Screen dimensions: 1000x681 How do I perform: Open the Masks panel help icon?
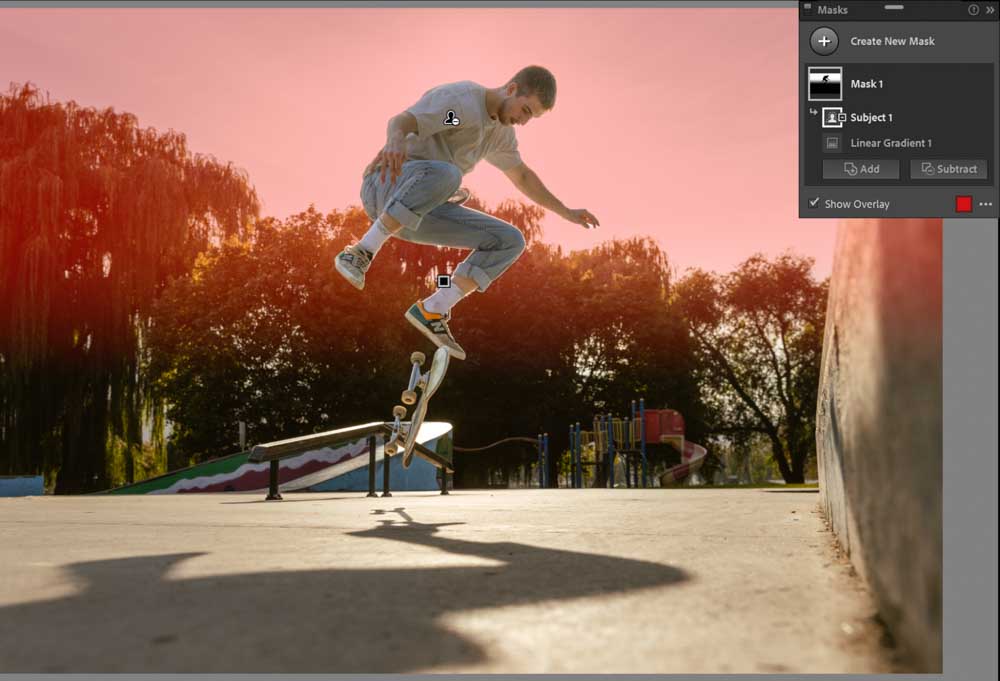tap(973, 10)
